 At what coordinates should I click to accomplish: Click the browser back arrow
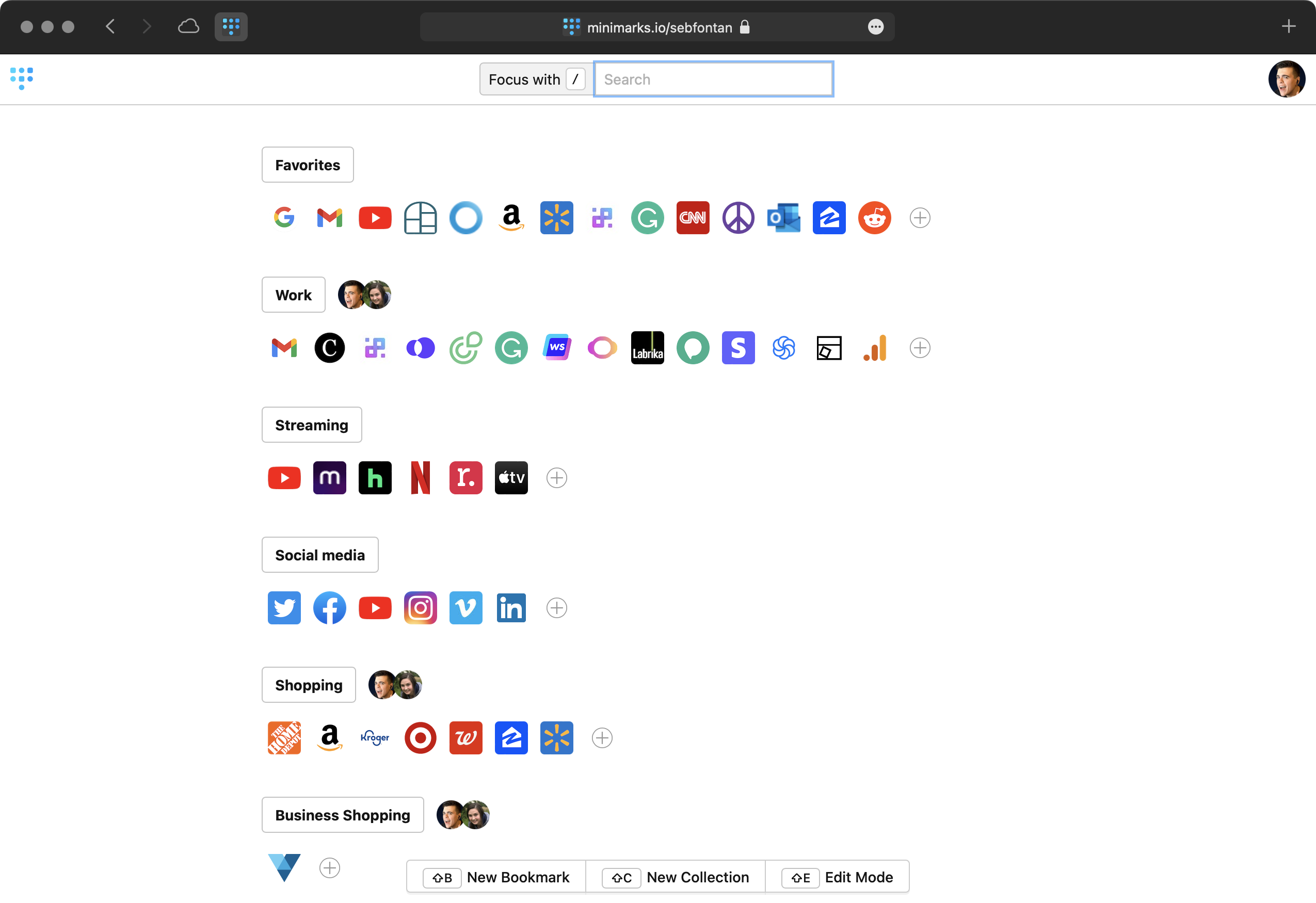pos(110,27)
